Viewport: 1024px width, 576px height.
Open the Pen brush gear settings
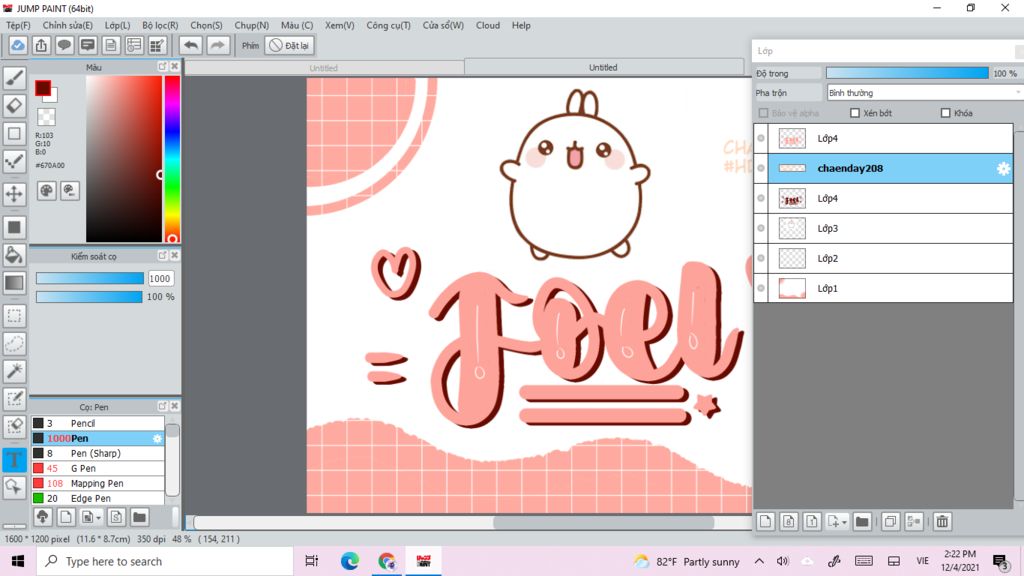[x=157, y=438]
